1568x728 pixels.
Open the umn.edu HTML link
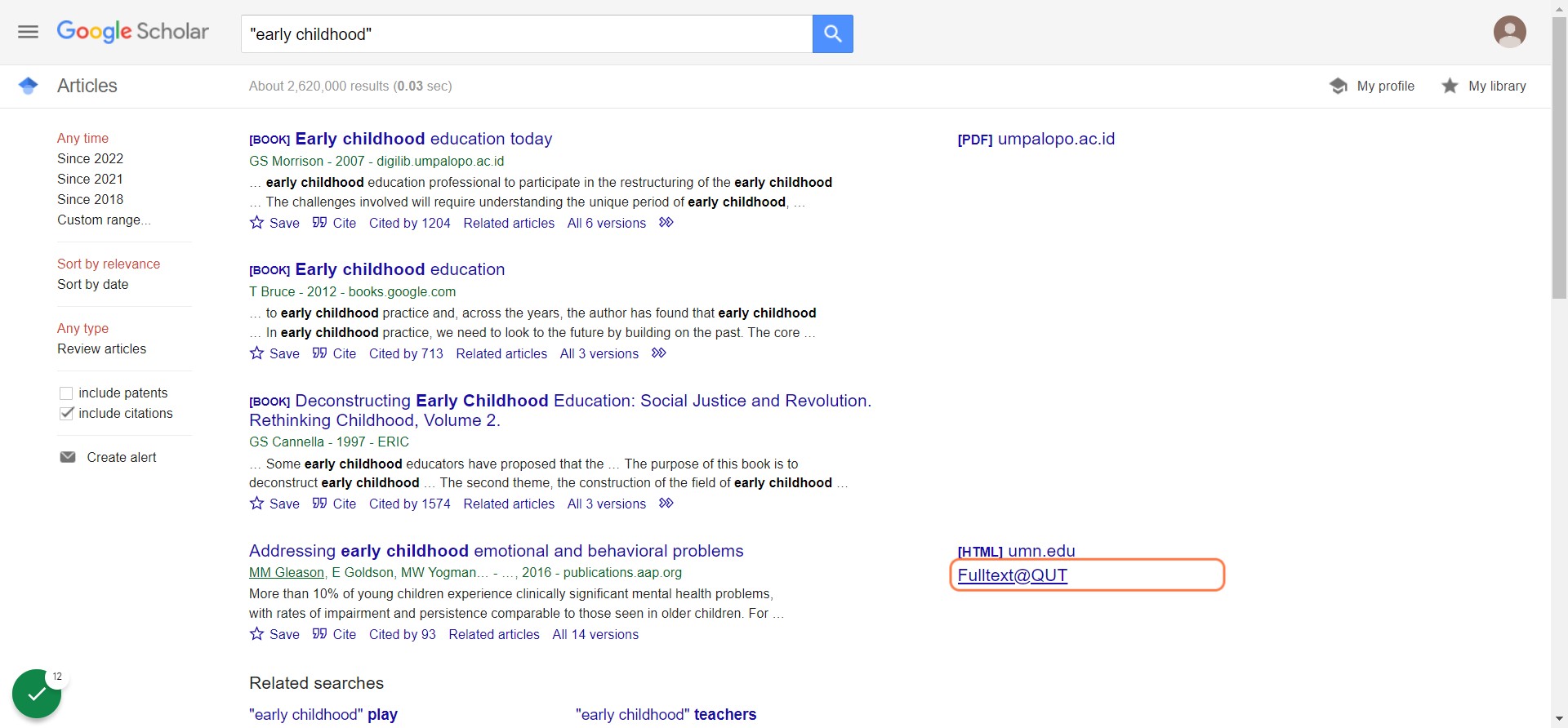pos(1017,551)
